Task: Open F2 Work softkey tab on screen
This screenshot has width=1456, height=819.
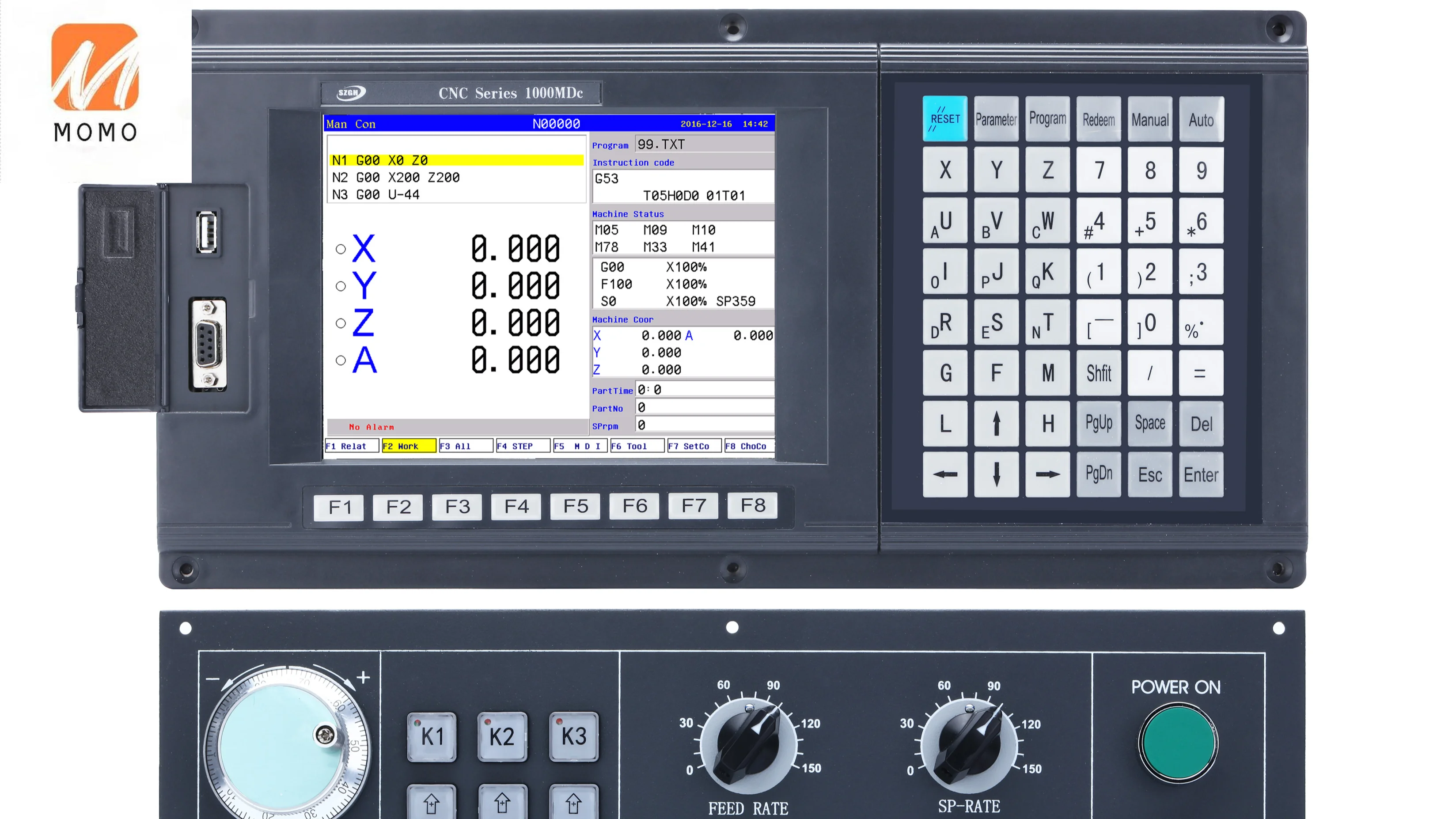Action: point(408,446)
